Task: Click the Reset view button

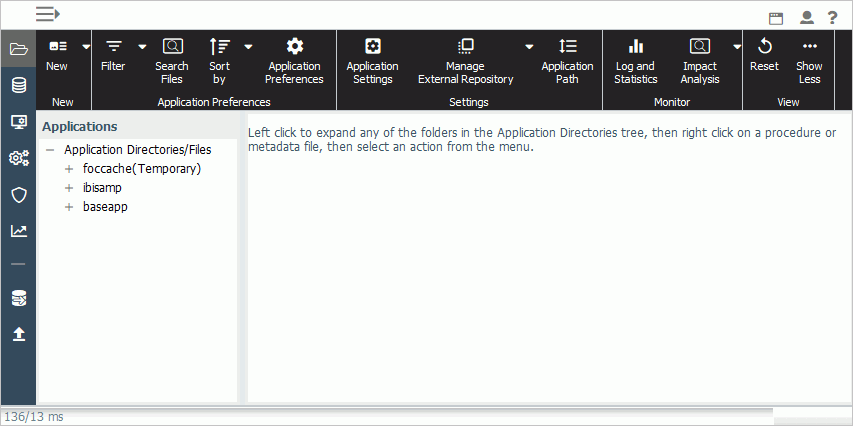Action: (x=765, y=55)
